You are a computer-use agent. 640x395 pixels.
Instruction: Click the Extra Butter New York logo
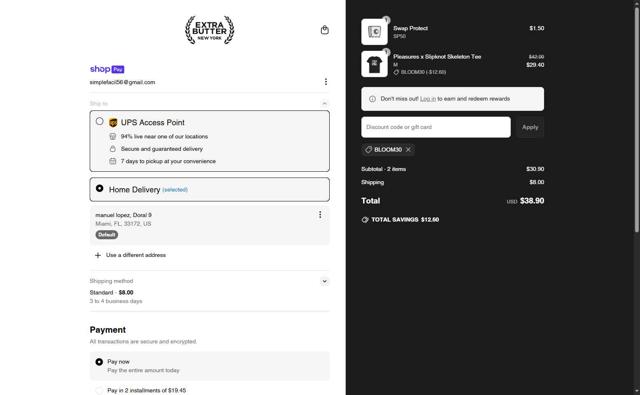209,30
